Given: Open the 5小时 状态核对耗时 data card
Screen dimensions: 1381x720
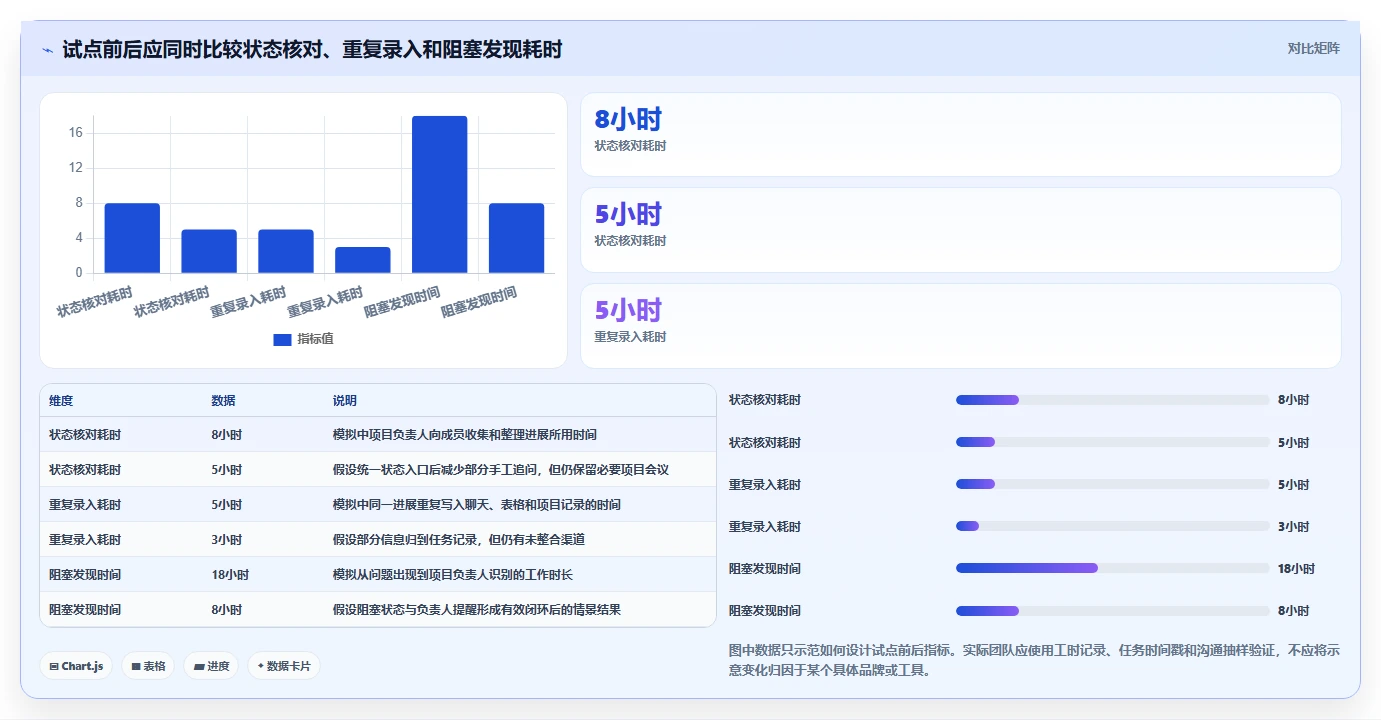Looking at the screenshot, I should (x=960, y=230).
